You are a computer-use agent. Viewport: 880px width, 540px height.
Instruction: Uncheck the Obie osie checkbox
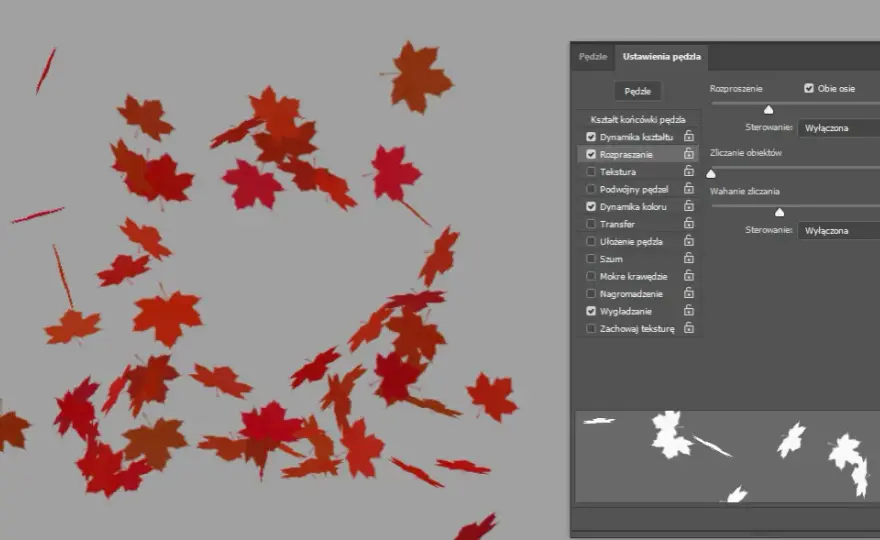click(809, 88)
